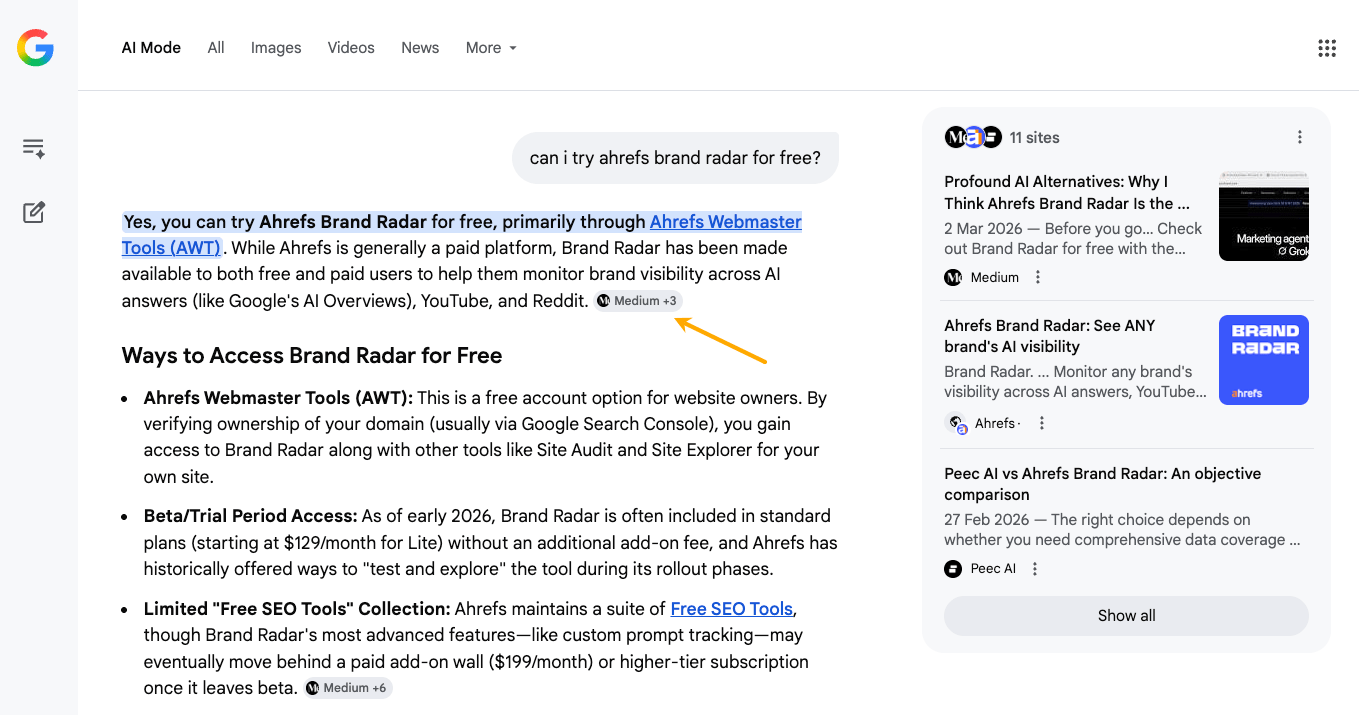The height and width of the screenshot is (715, 1359).
Task: Select the News tab
Action: pyautogui.click(x=419, y=47)
